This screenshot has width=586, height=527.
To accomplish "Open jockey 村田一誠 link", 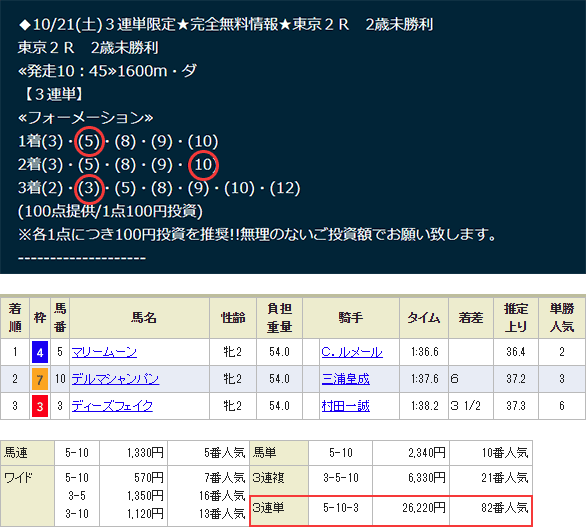I will pos(346,406).
